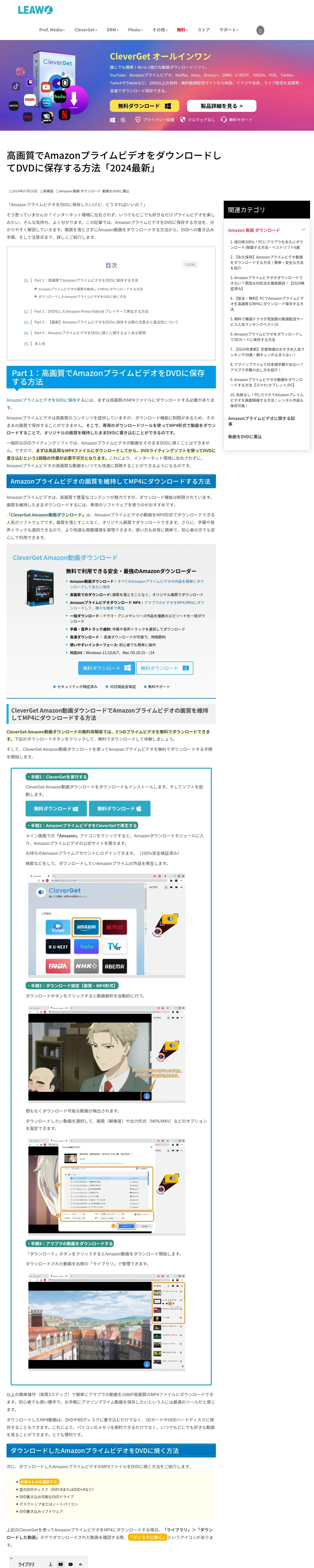The width and height of the screenshot is (314, 1568).
Task: Click the NHK+ tile in the CleverGet screenshot
Action: click(x=86, y=966)
